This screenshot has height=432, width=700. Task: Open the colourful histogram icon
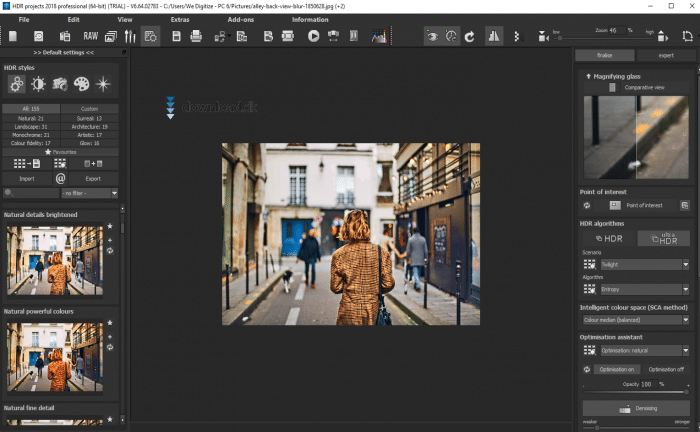point(379,36)
